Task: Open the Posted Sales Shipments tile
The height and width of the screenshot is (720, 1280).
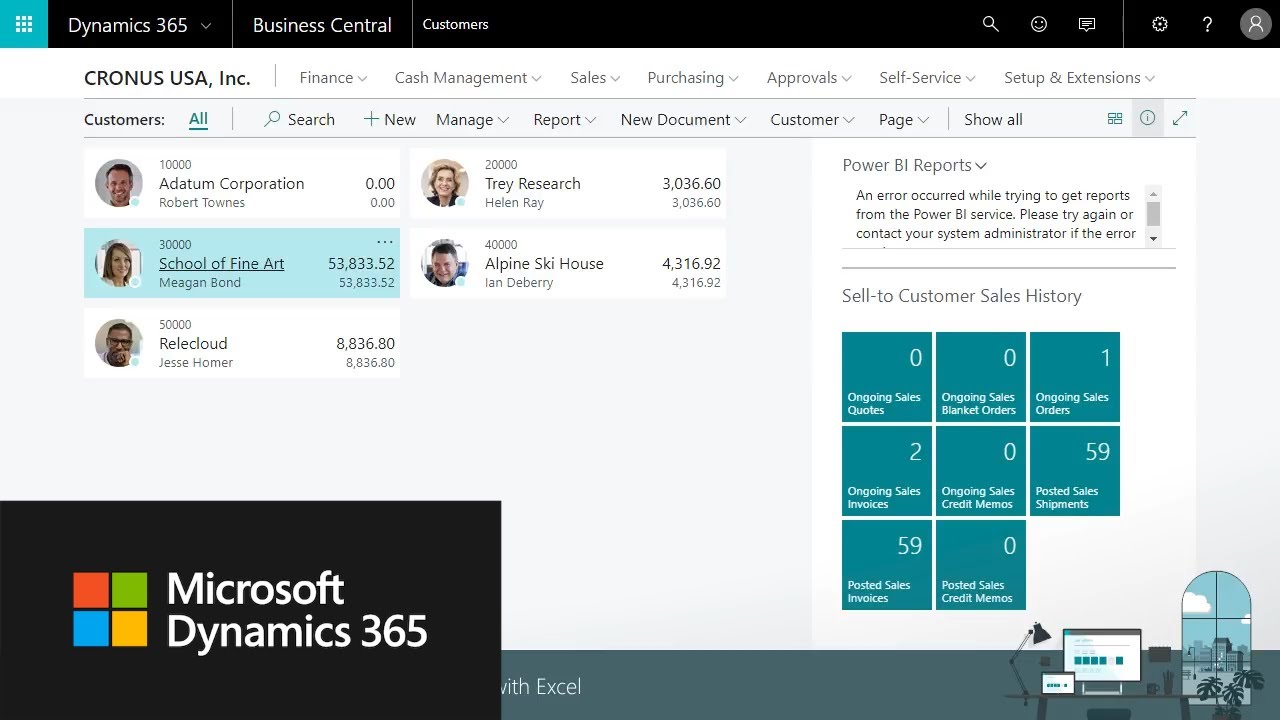Action: 1074,471
